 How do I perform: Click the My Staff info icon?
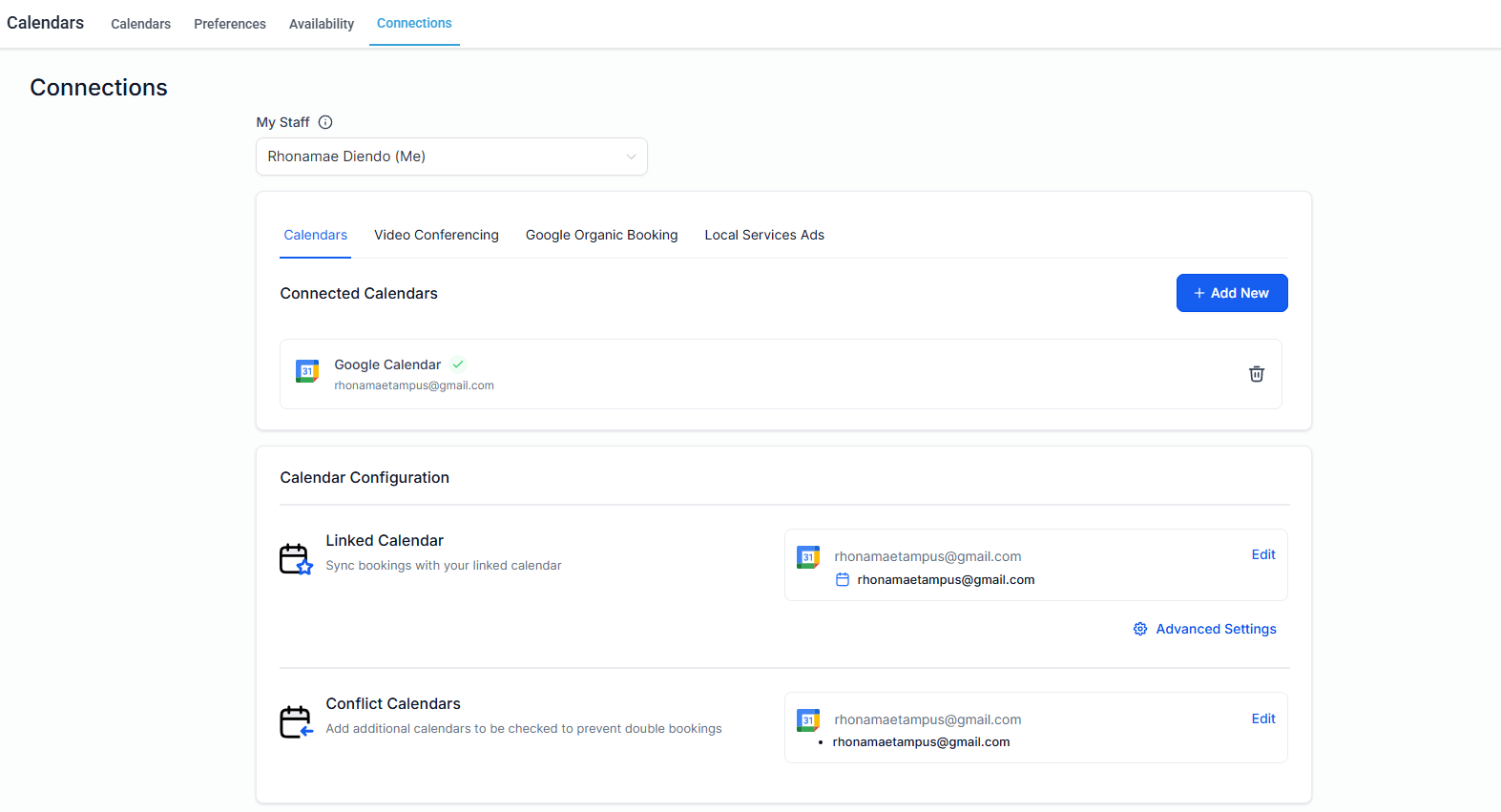325,122
